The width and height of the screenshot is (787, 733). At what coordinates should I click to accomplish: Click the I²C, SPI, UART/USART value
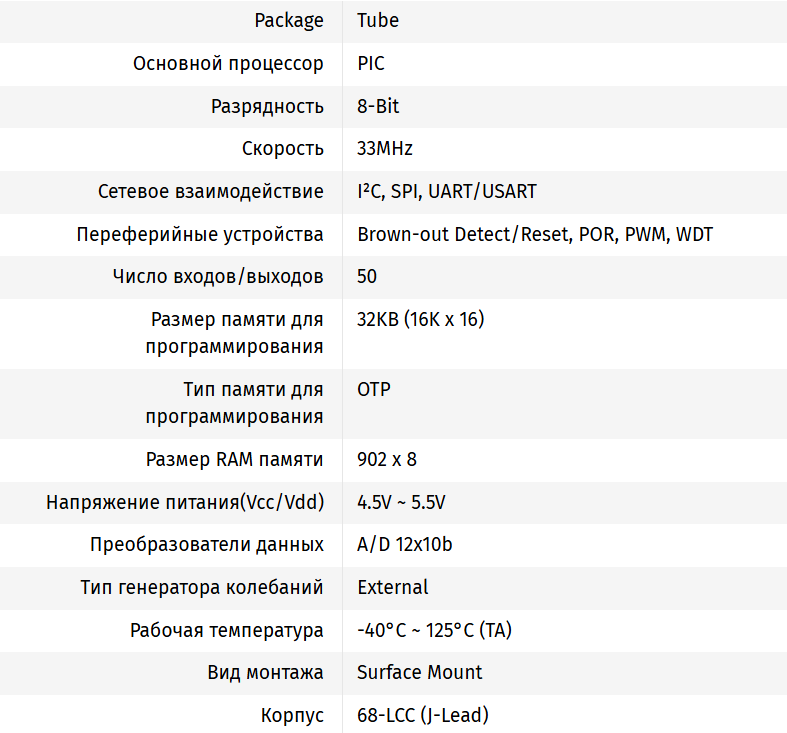(x=447, y=192)
